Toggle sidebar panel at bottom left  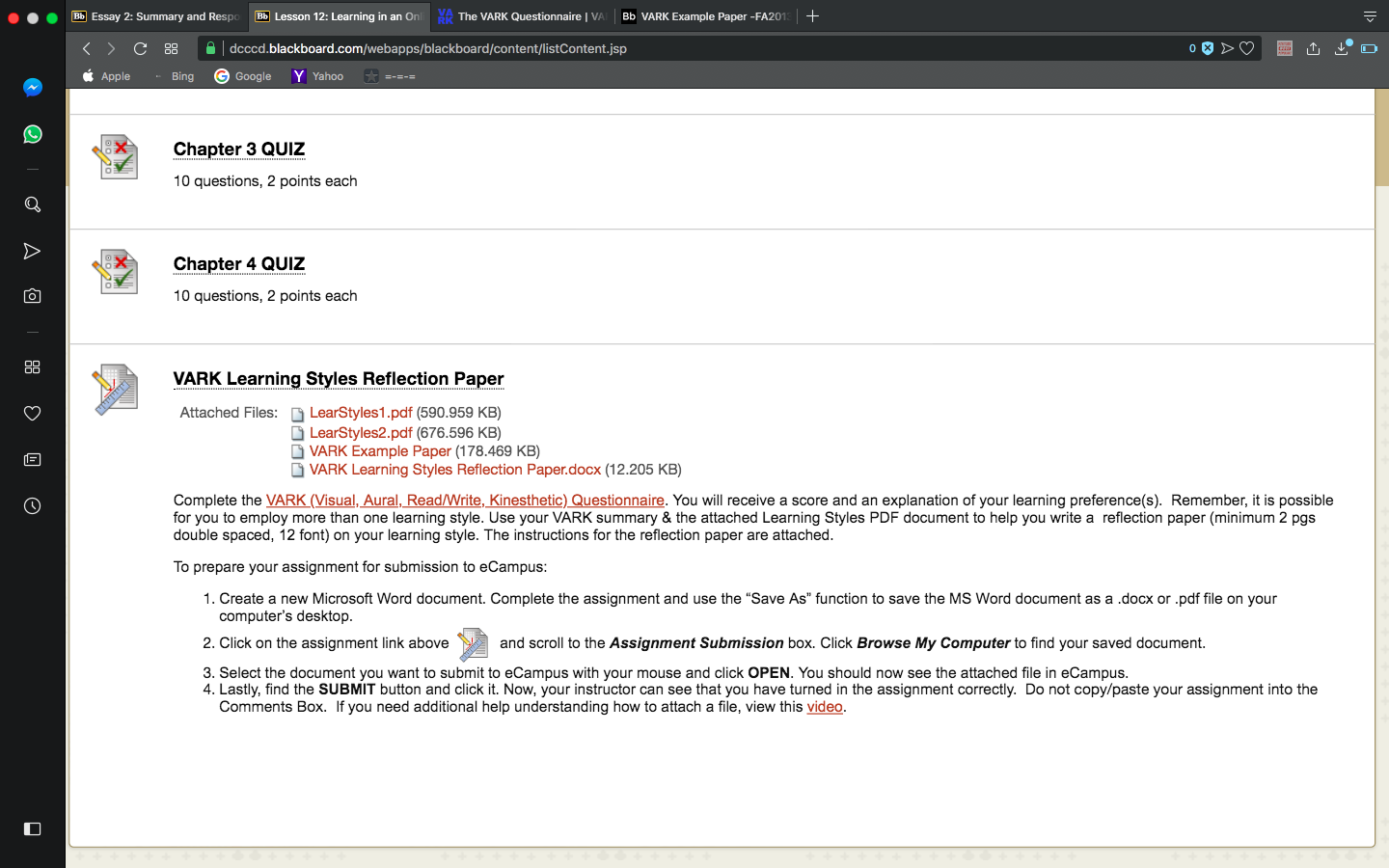tap(33, 828)
